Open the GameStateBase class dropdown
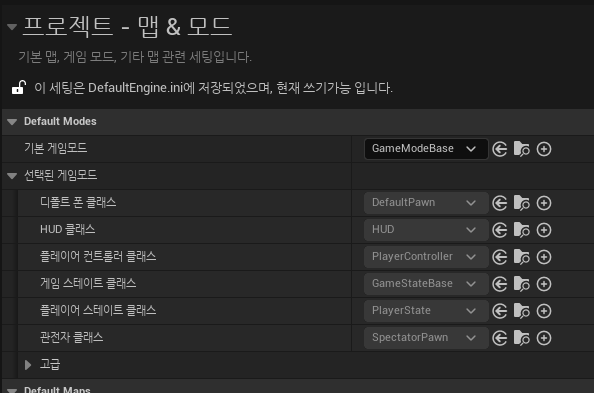This screenshot has width=594, height=393. coord(426,284)
